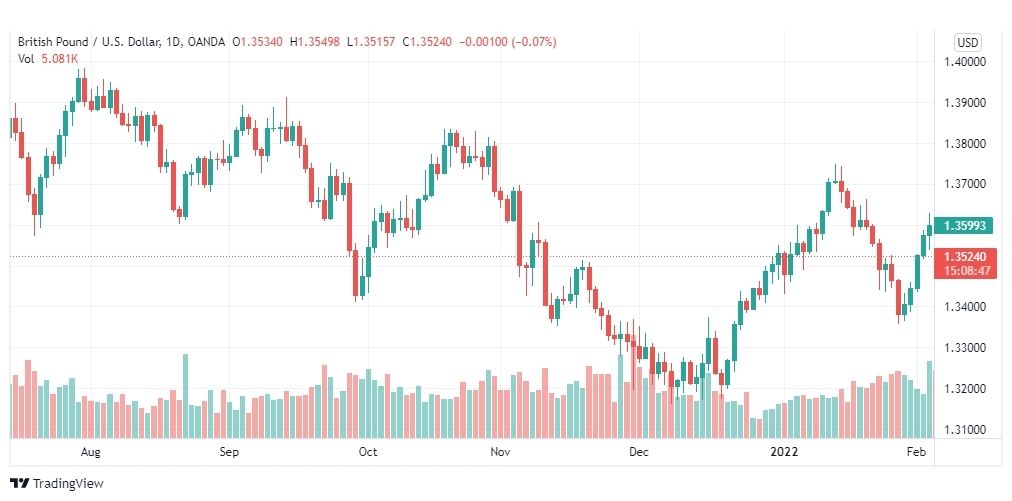This screenshot has height=501, width=1012.
Task: Click the TradingView wordmark text
Action: pos(68,483)
